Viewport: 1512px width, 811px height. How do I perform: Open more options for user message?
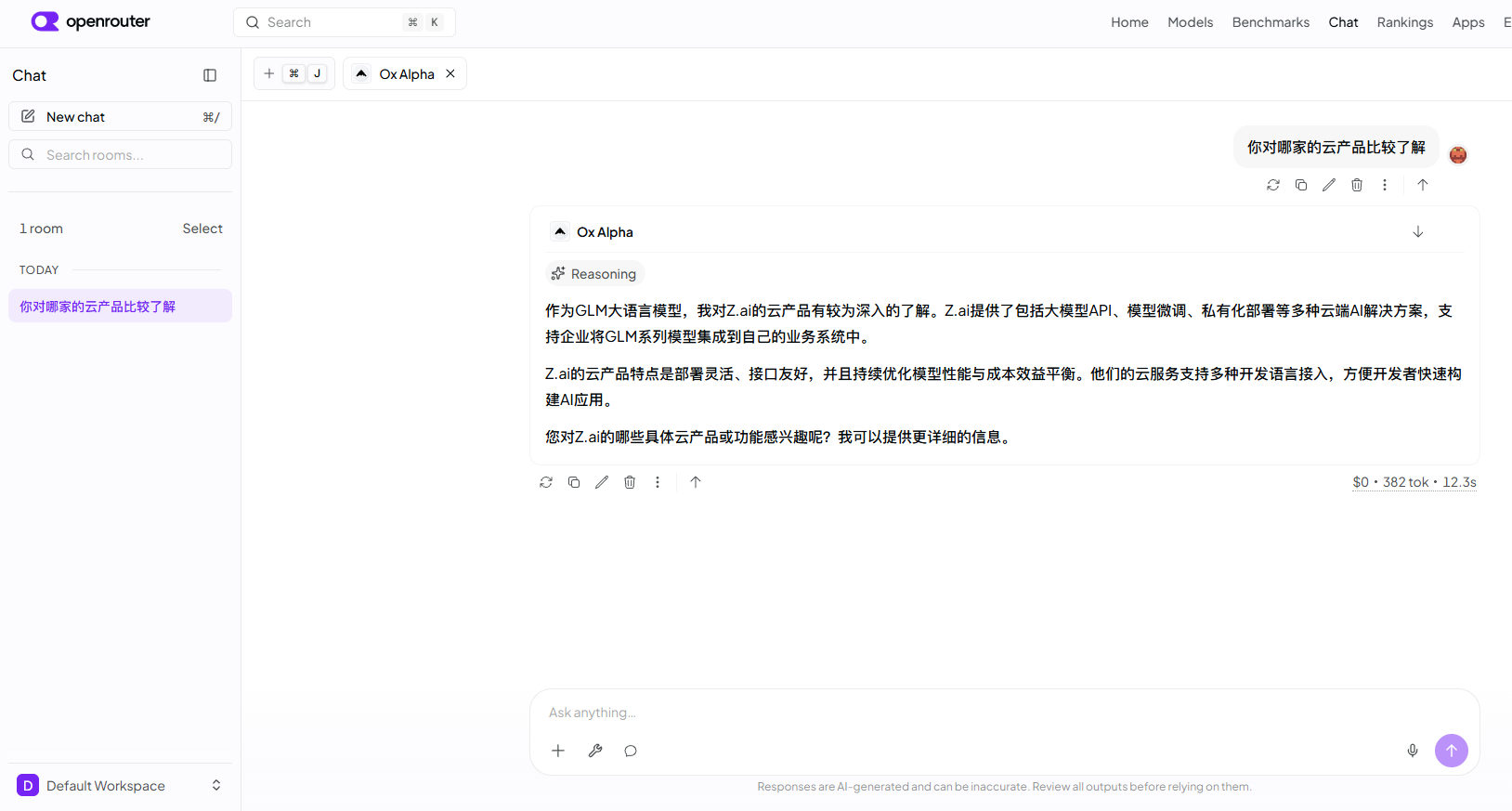[x=1385, y=185]
